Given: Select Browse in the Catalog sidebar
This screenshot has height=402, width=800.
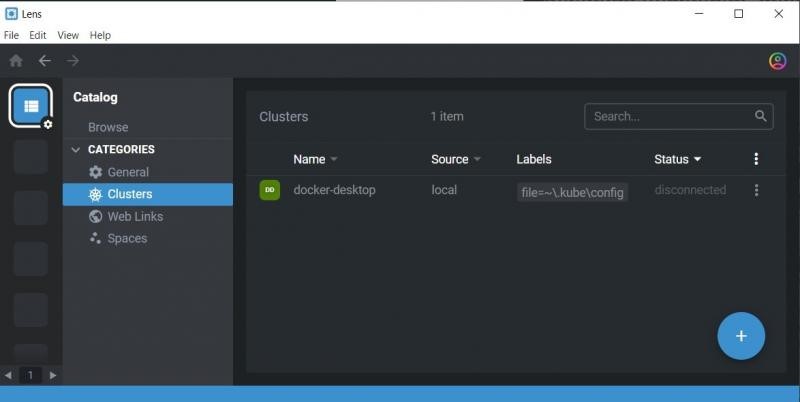Looking at the screenshot, I should coord(108,127).
